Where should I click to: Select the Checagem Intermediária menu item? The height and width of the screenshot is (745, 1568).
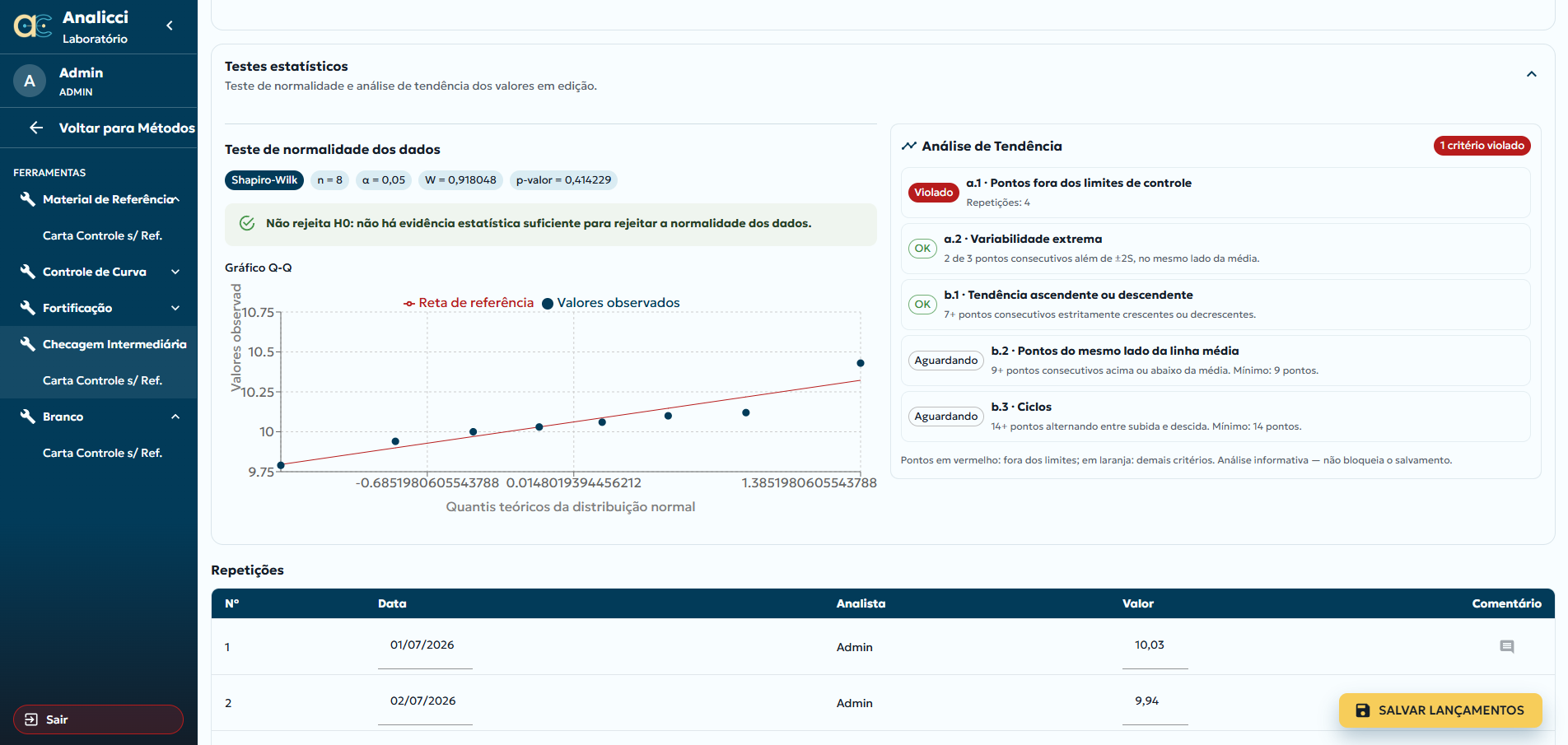click(x=99, y=344)
